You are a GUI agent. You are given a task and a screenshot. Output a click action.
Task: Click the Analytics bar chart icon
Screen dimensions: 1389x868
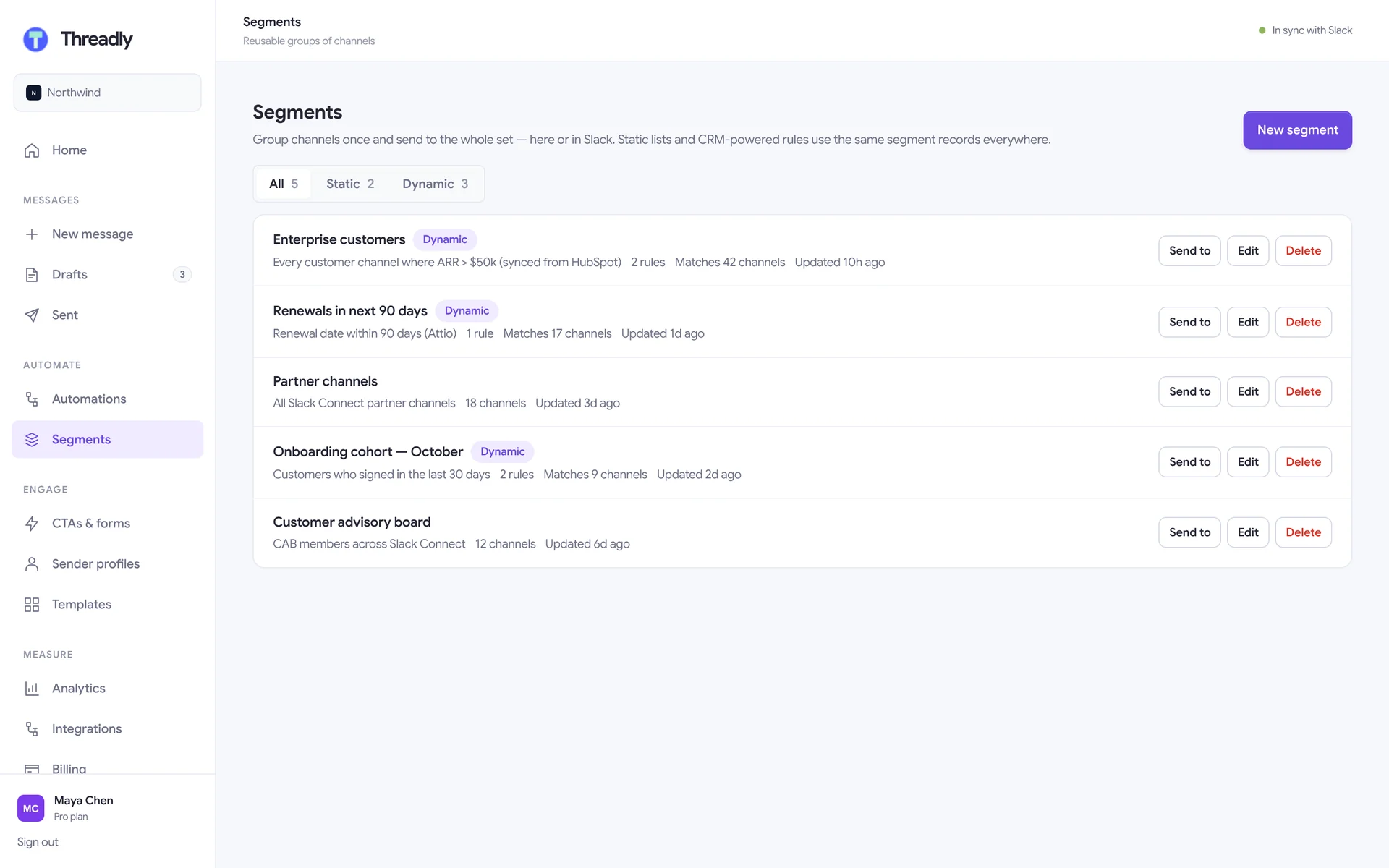(x=32, y=689)
